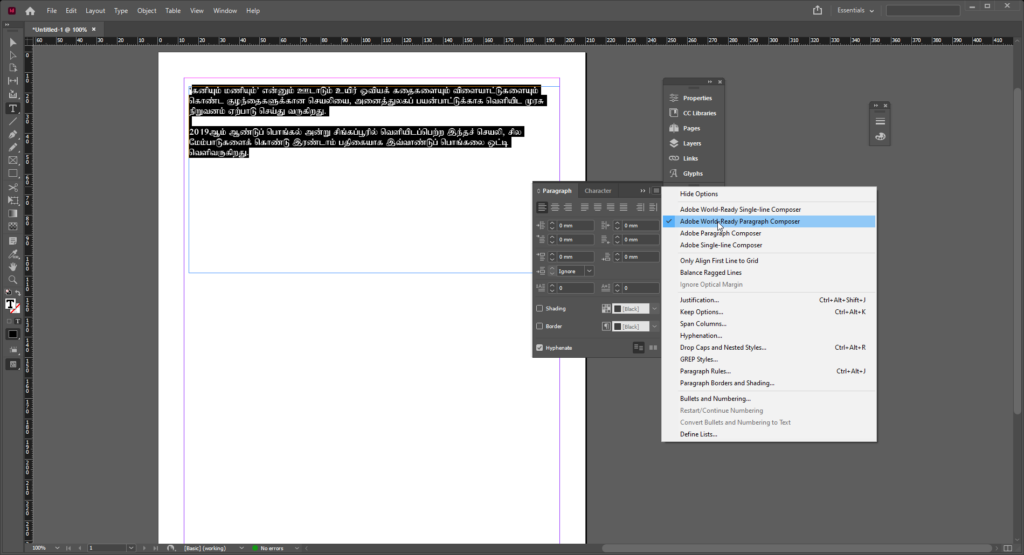
Task: Select the Selection tool arrow
Action: coord(12,42)
